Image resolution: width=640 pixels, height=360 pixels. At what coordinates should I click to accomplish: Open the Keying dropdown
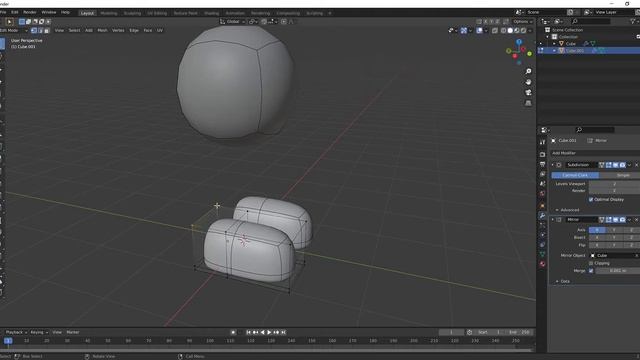click(x=39, y=332)
